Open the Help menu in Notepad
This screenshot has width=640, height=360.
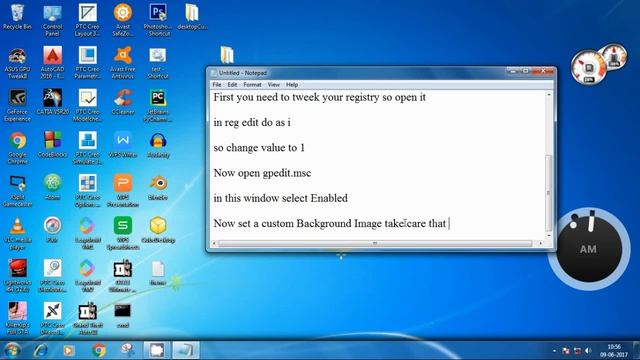tap(292, 84)
